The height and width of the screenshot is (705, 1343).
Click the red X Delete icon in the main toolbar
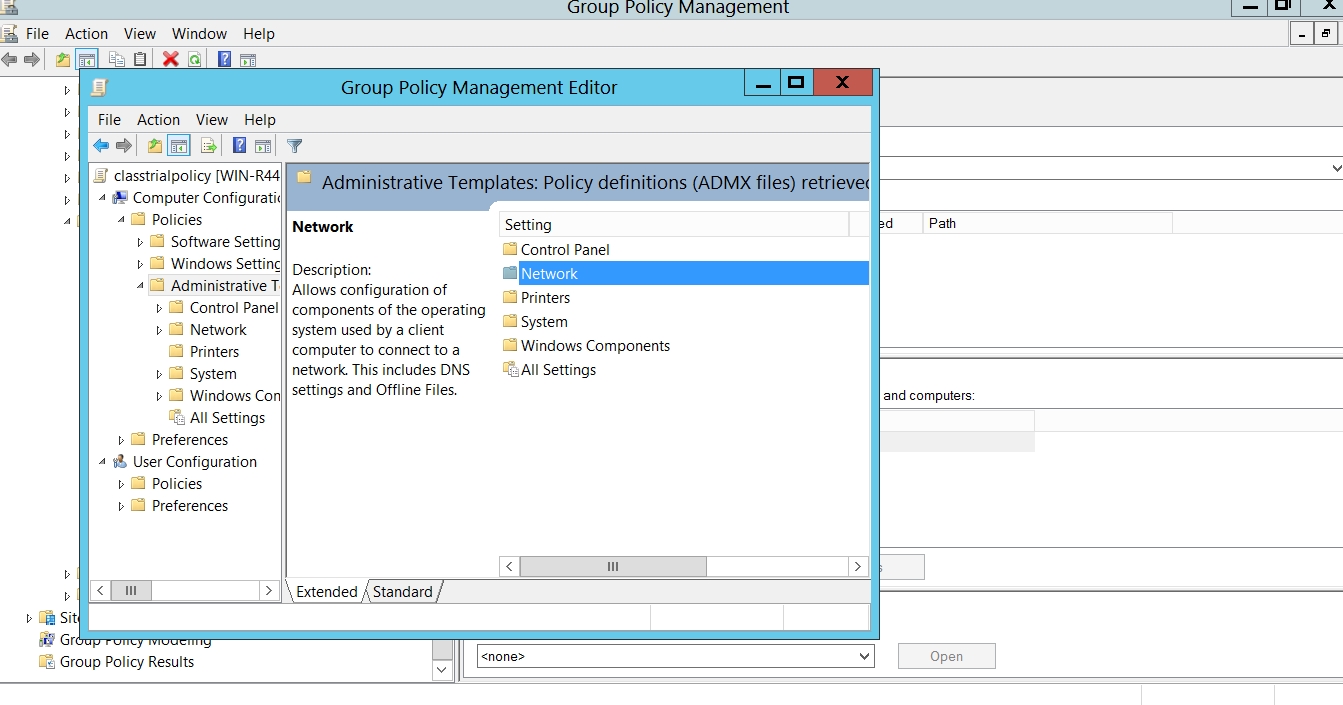(x=170, y=59)
